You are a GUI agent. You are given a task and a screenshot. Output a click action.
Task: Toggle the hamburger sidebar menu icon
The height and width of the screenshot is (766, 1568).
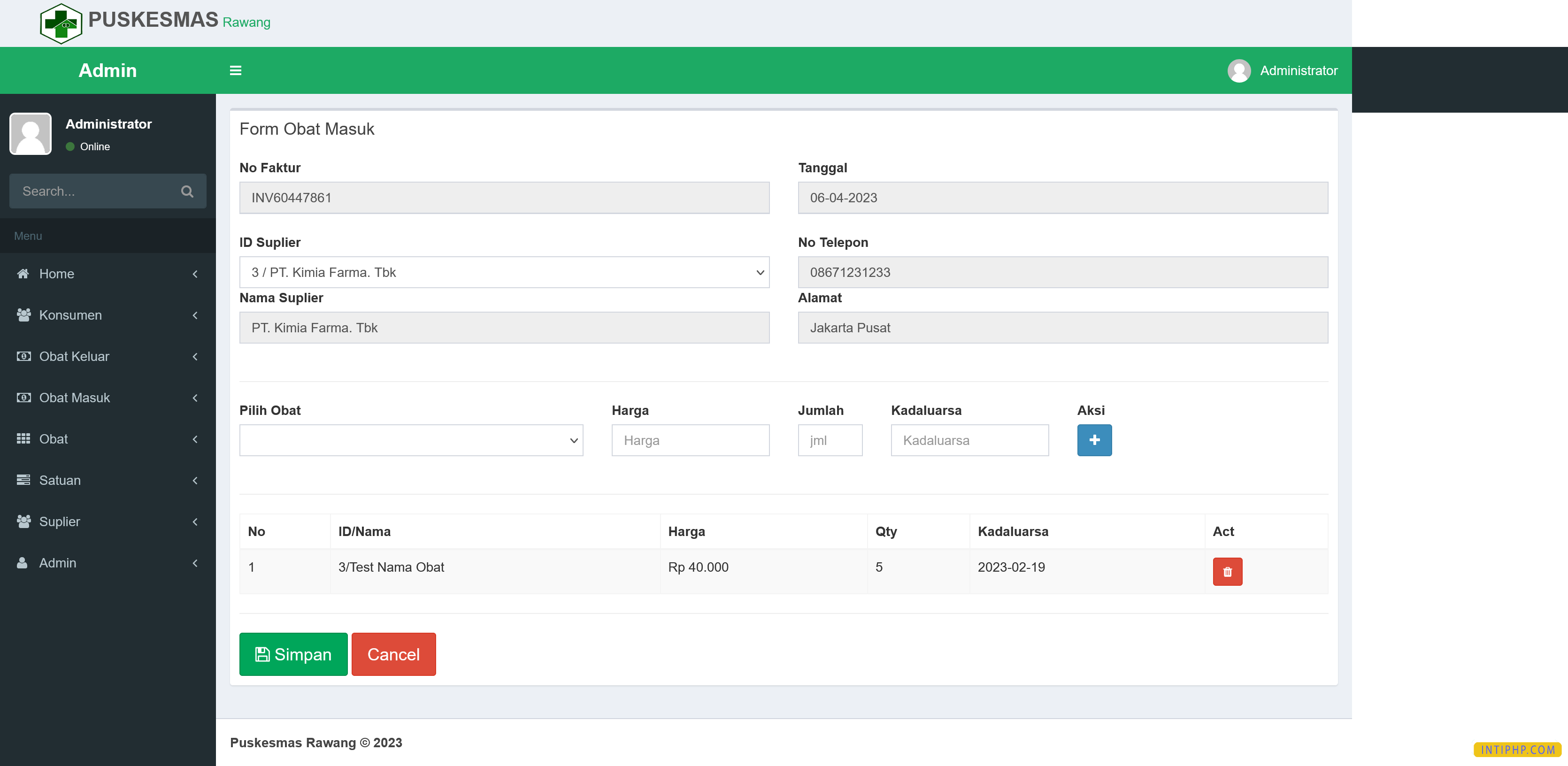click(x=236, y=70)
